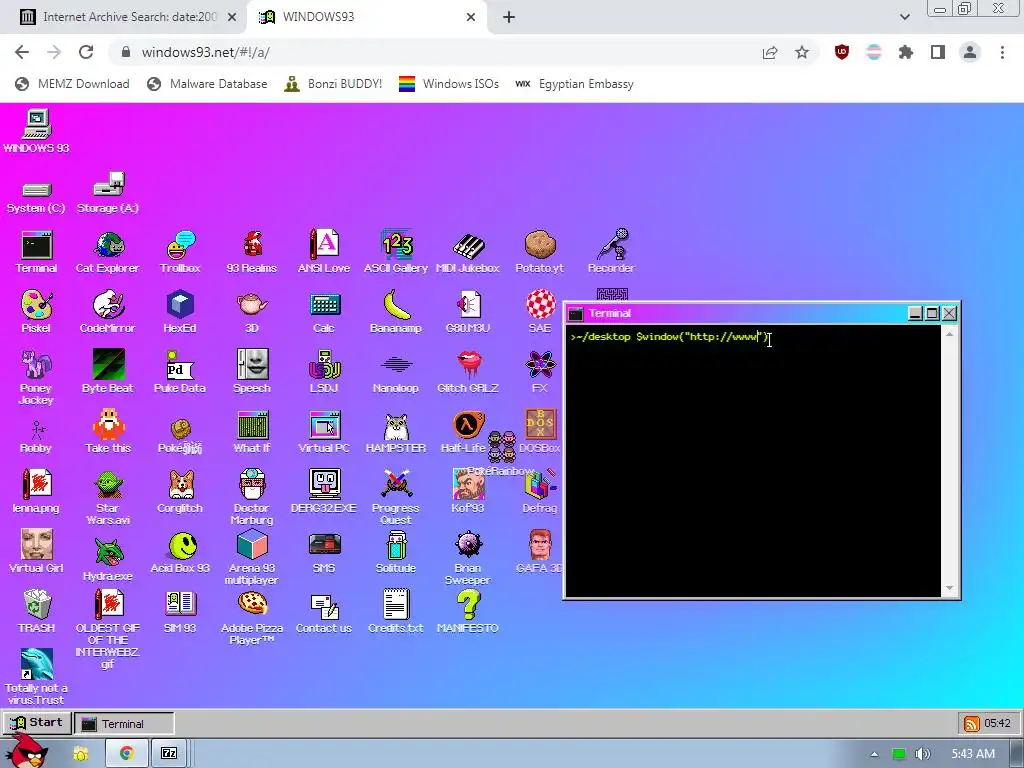Open the uBlock Origin extension icon
The image size is (1024, 768).
pos(842,52)
